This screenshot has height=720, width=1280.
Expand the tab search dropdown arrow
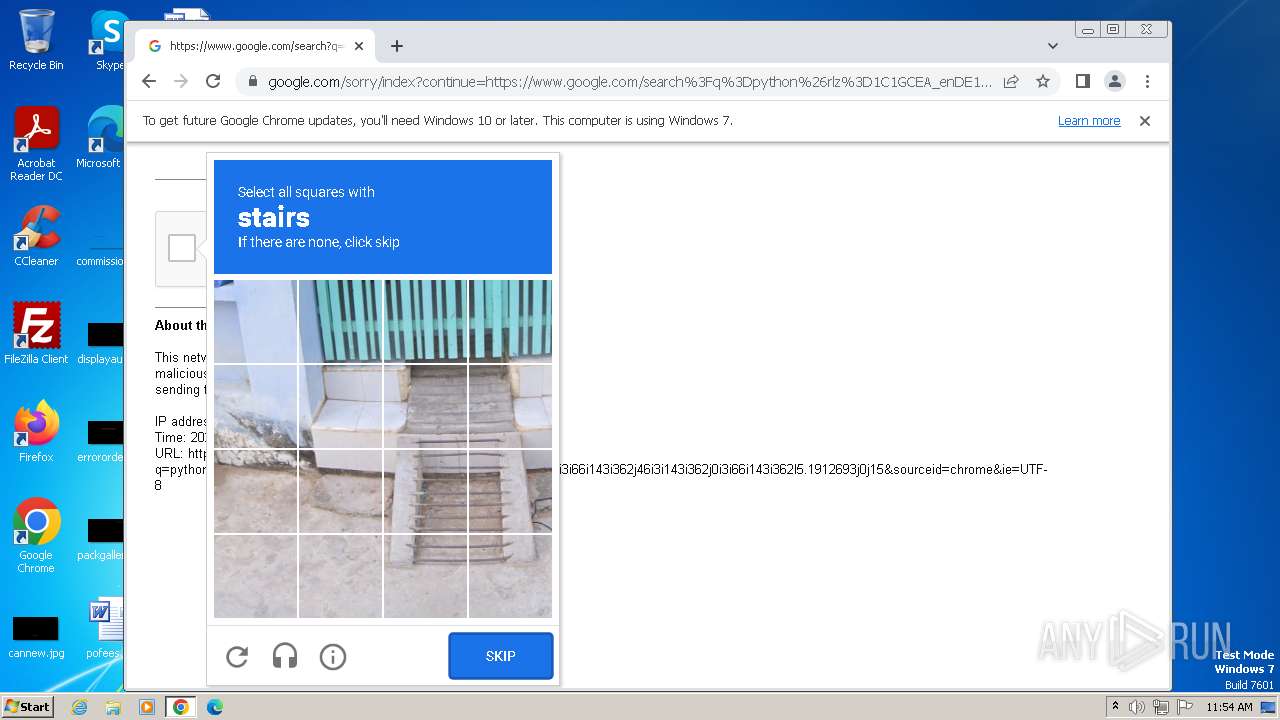1052,46
